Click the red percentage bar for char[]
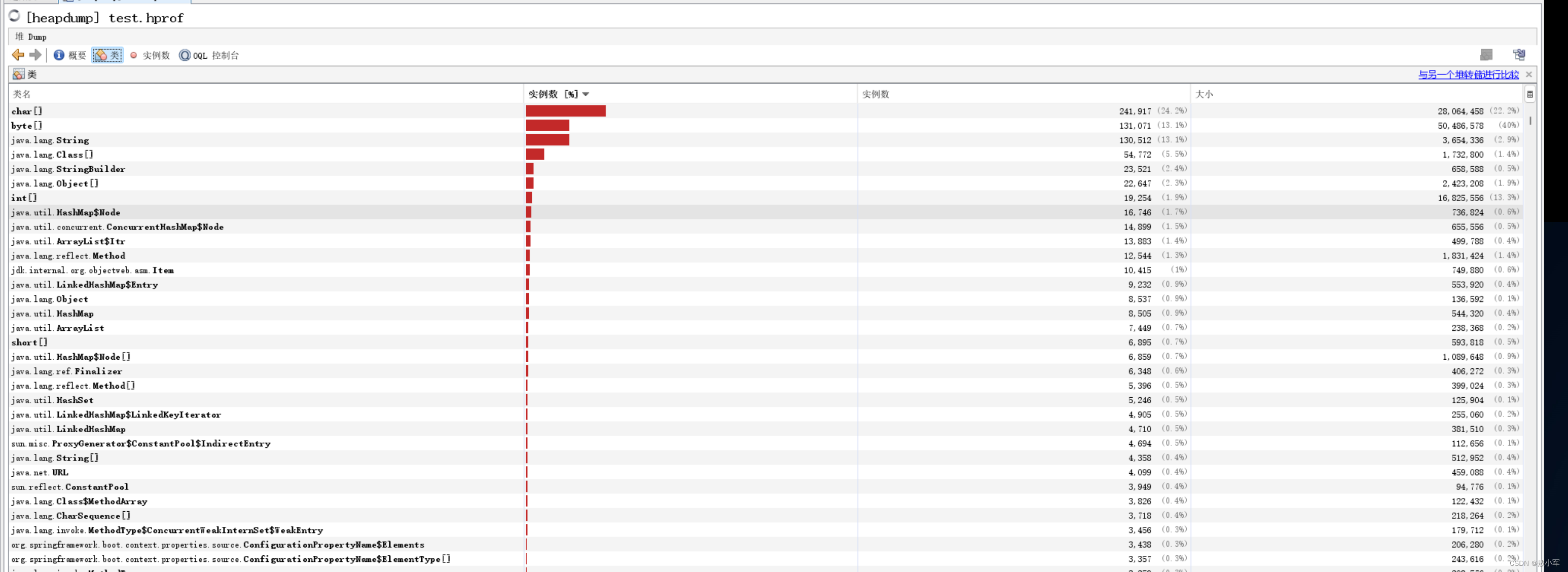This screenshot has height=572, width=1568. coord(565,111)
